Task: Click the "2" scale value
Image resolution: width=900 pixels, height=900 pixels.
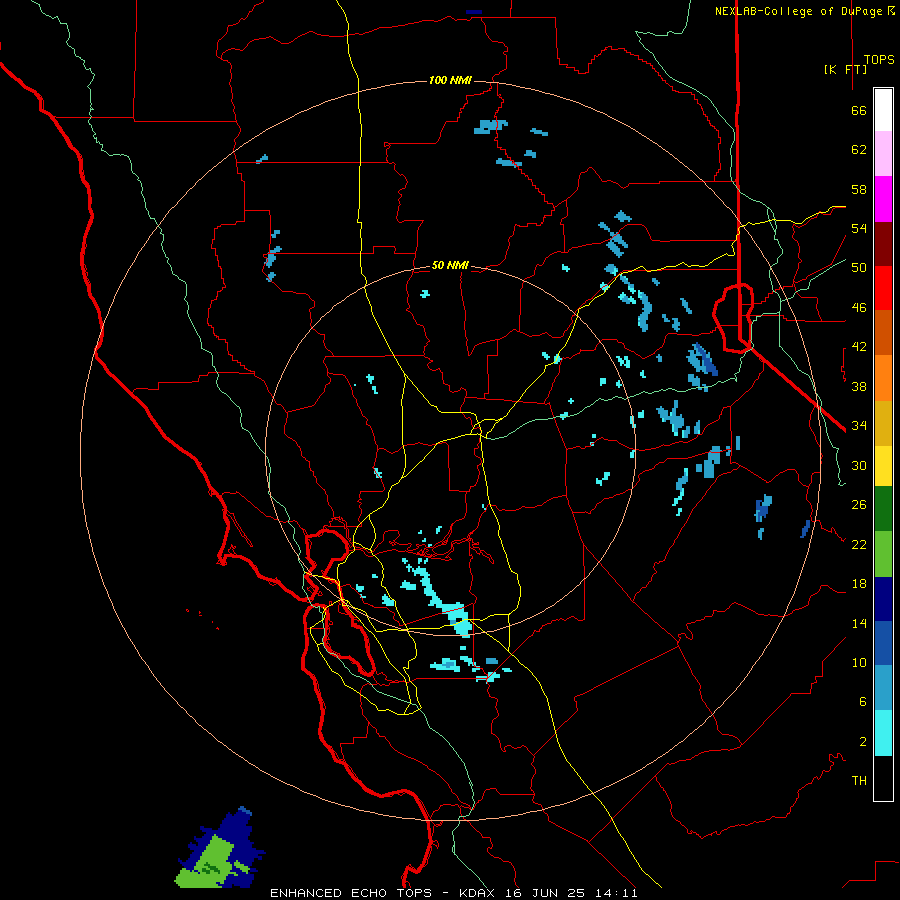Action: click(x=863, y=742)
